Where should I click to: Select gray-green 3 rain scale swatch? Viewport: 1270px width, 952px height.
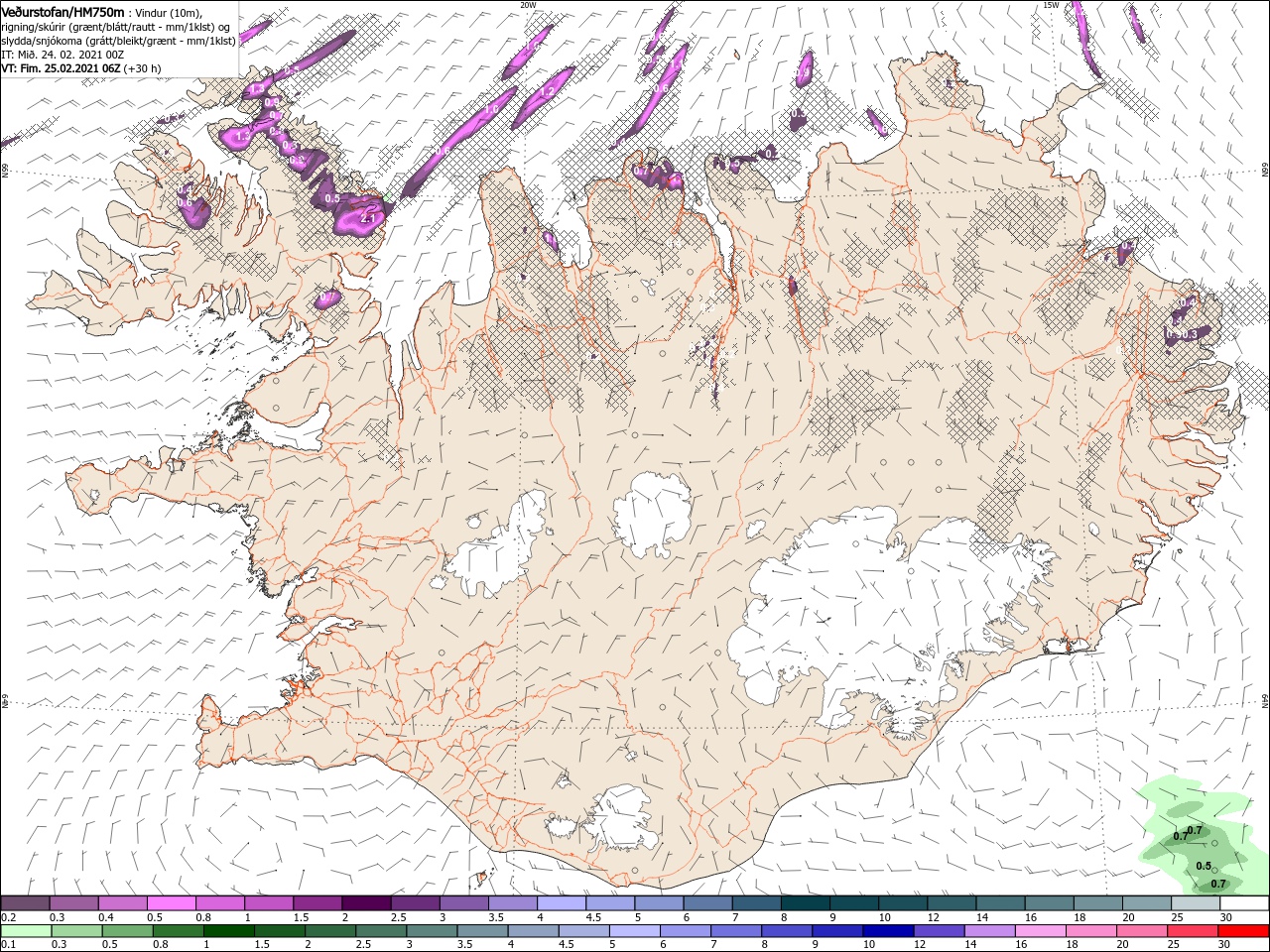click(432, 930)
